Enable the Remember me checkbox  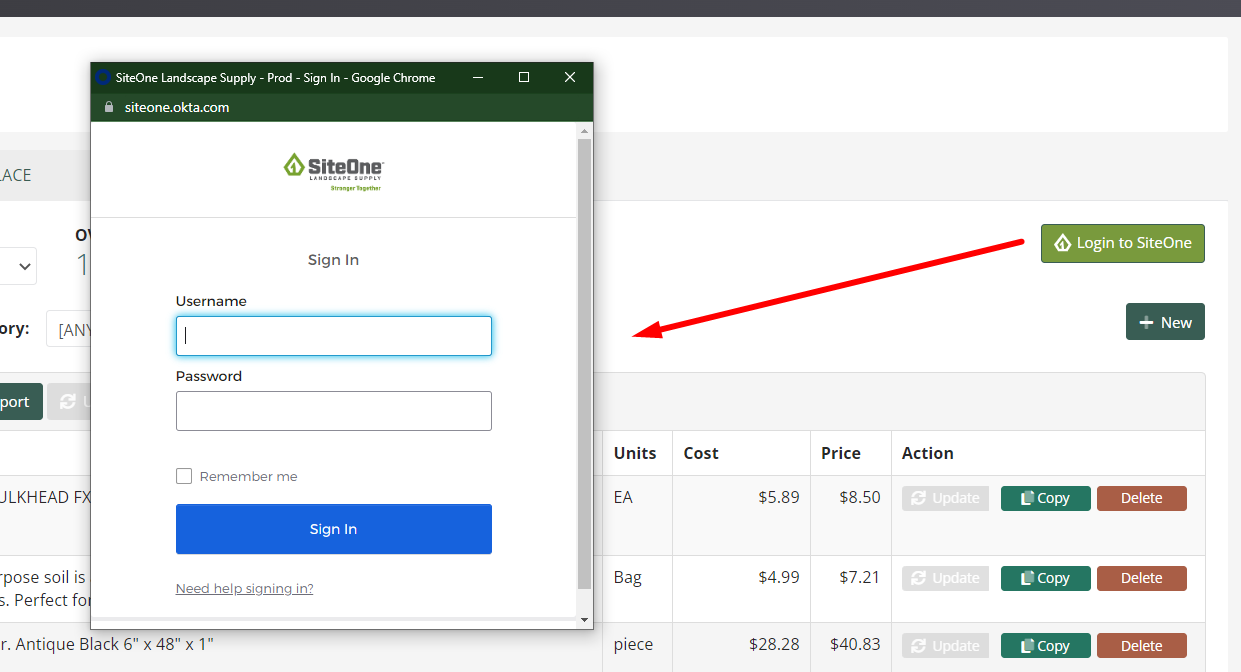coord(184,476)
